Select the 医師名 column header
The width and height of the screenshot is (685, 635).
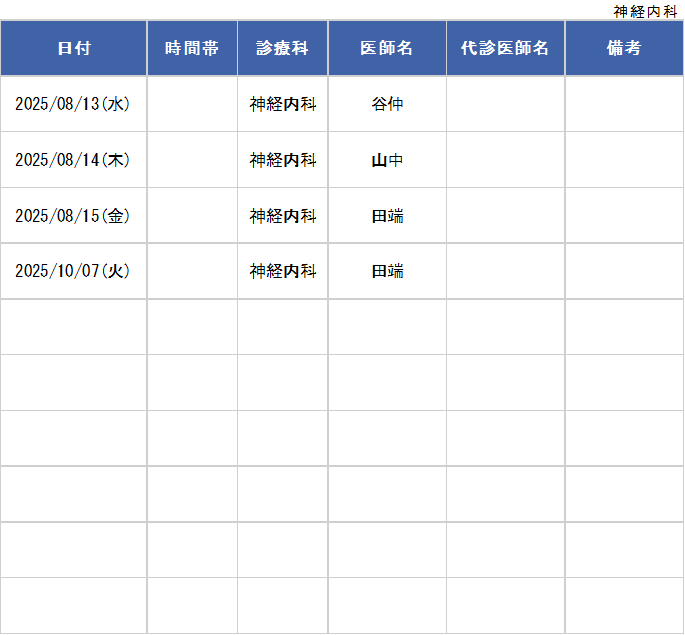coord(386,48)
